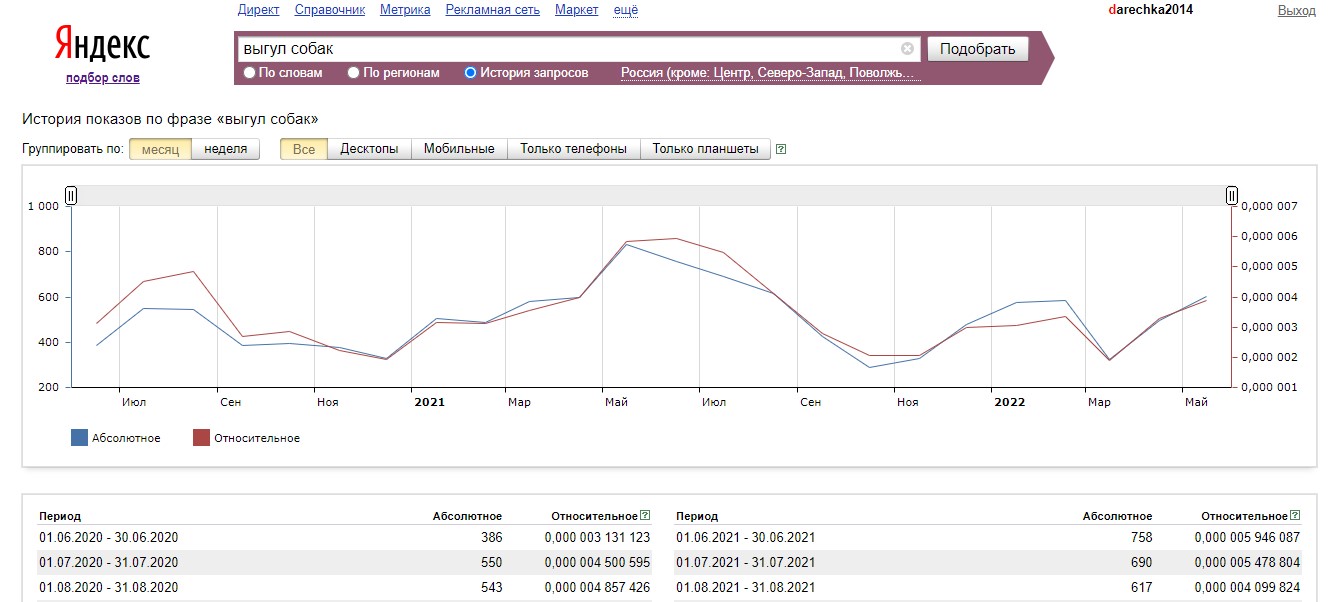Open the Метрика link
The image size is (1336, 602).
click(405, 10)
